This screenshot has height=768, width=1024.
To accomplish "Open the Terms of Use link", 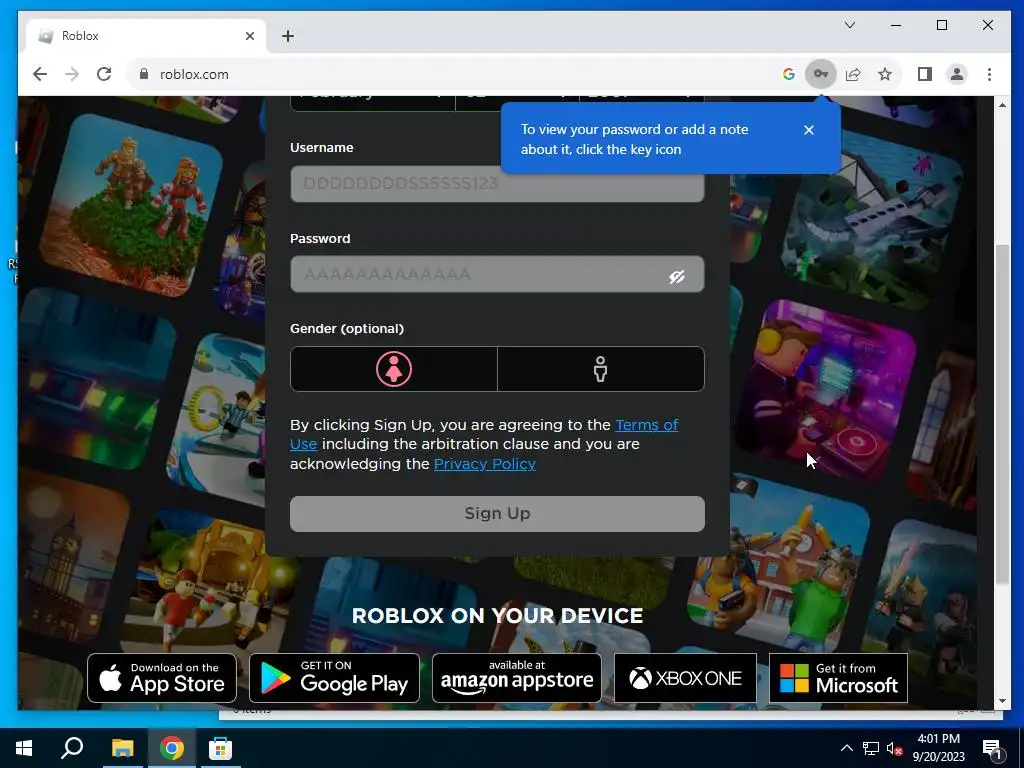I will tap(484, 434).
